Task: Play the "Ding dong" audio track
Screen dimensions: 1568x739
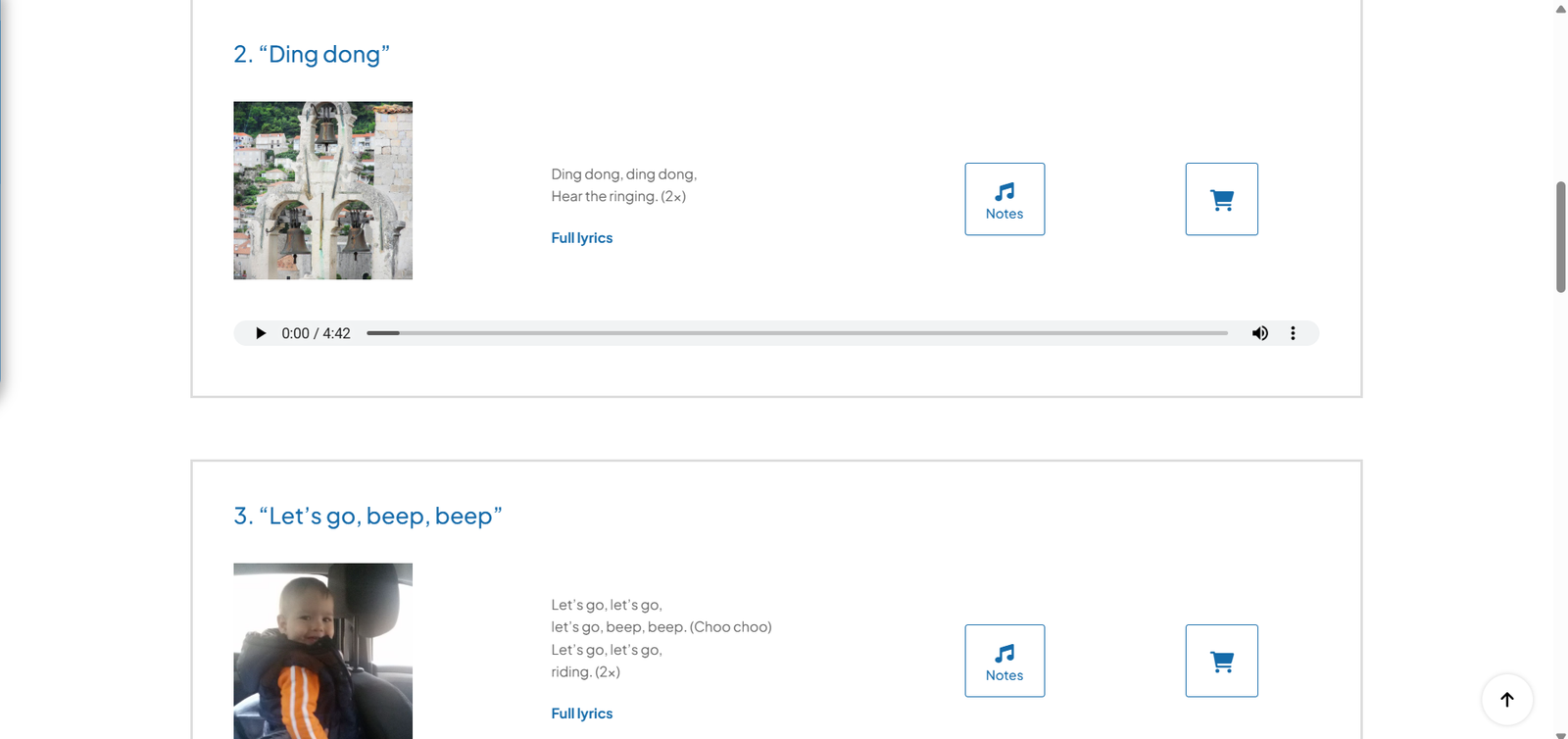Action: click(x=261, y=333)
